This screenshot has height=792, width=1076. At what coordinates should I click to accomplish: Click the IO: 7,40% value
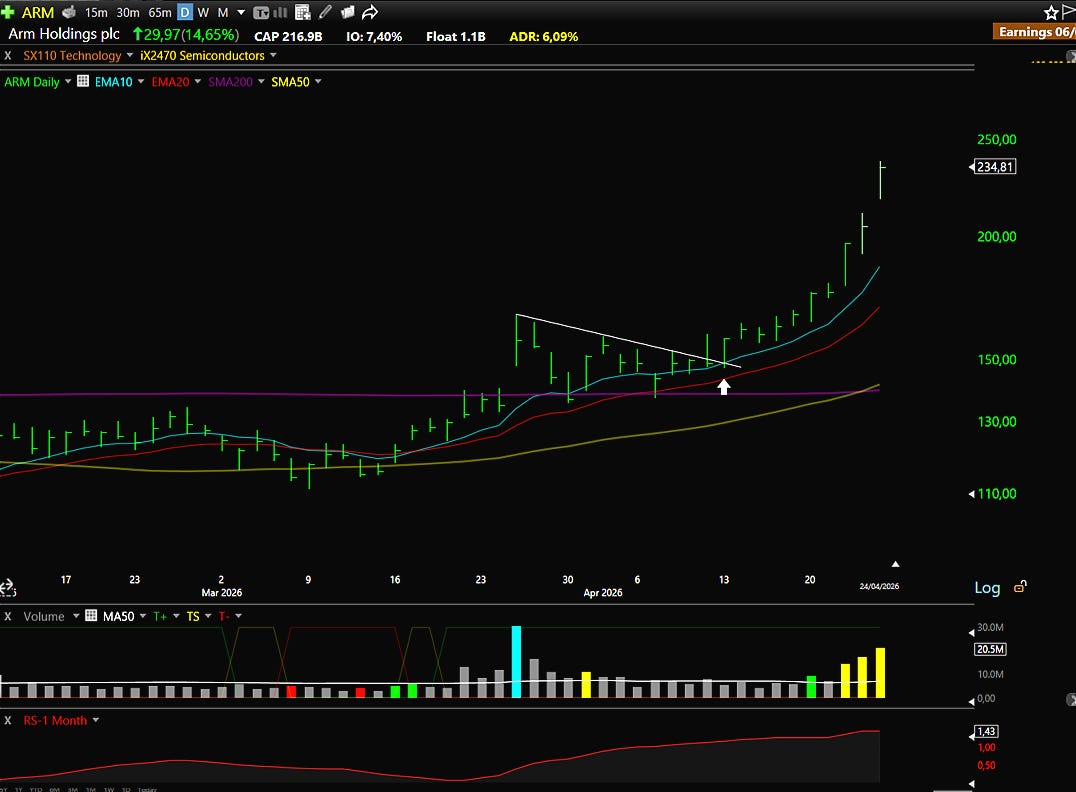pyautogui.click(x=374, y=36)
